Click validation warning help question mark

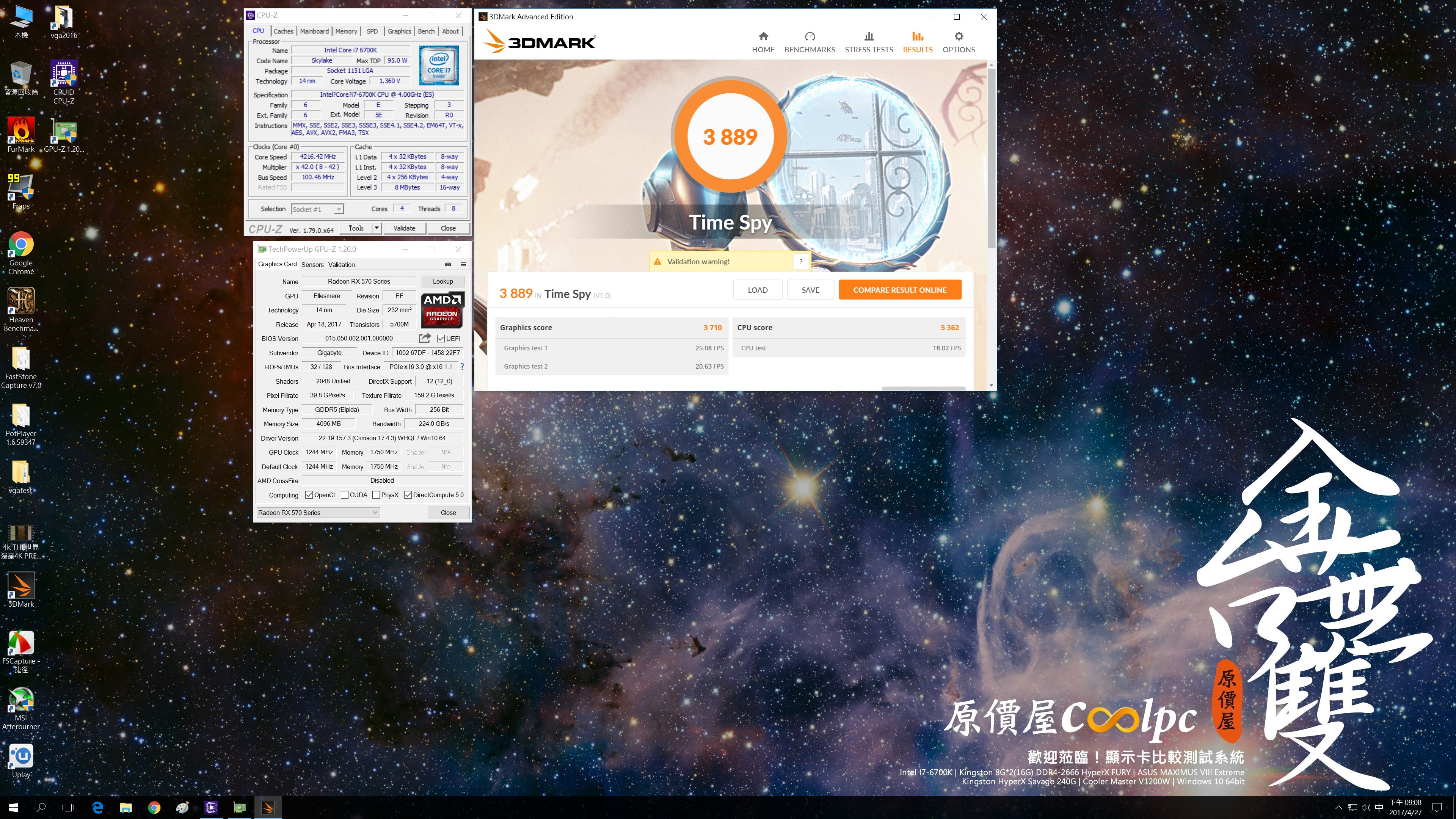[x=800, y=262]
